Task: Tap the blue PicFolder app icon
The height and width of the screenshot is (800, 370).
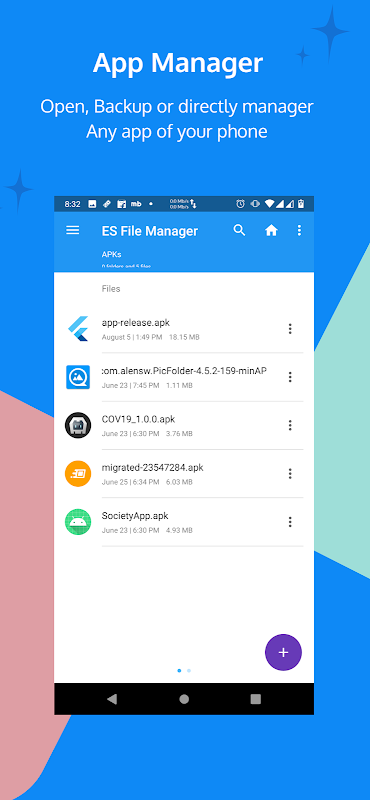Action: pos(78,377)
